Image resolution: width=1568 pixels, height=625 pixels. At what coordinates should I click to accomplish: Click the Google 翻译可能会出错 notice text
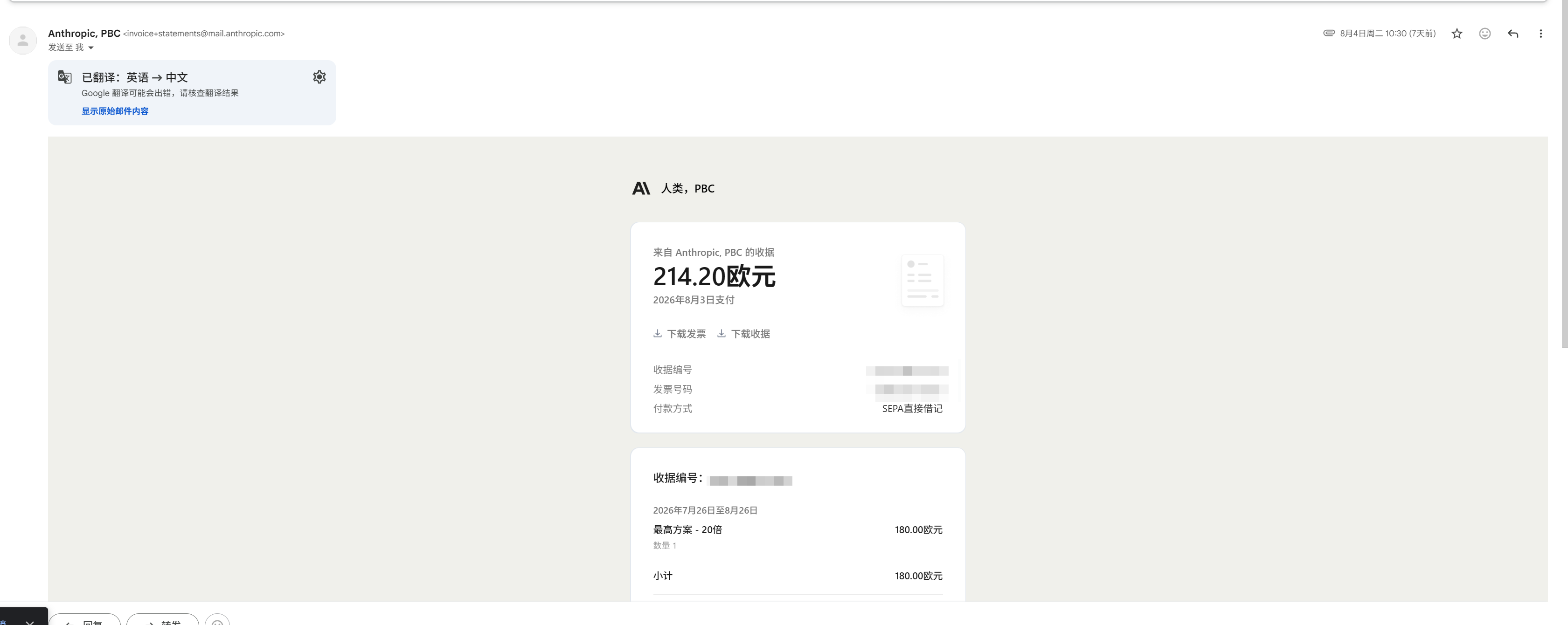160,93
